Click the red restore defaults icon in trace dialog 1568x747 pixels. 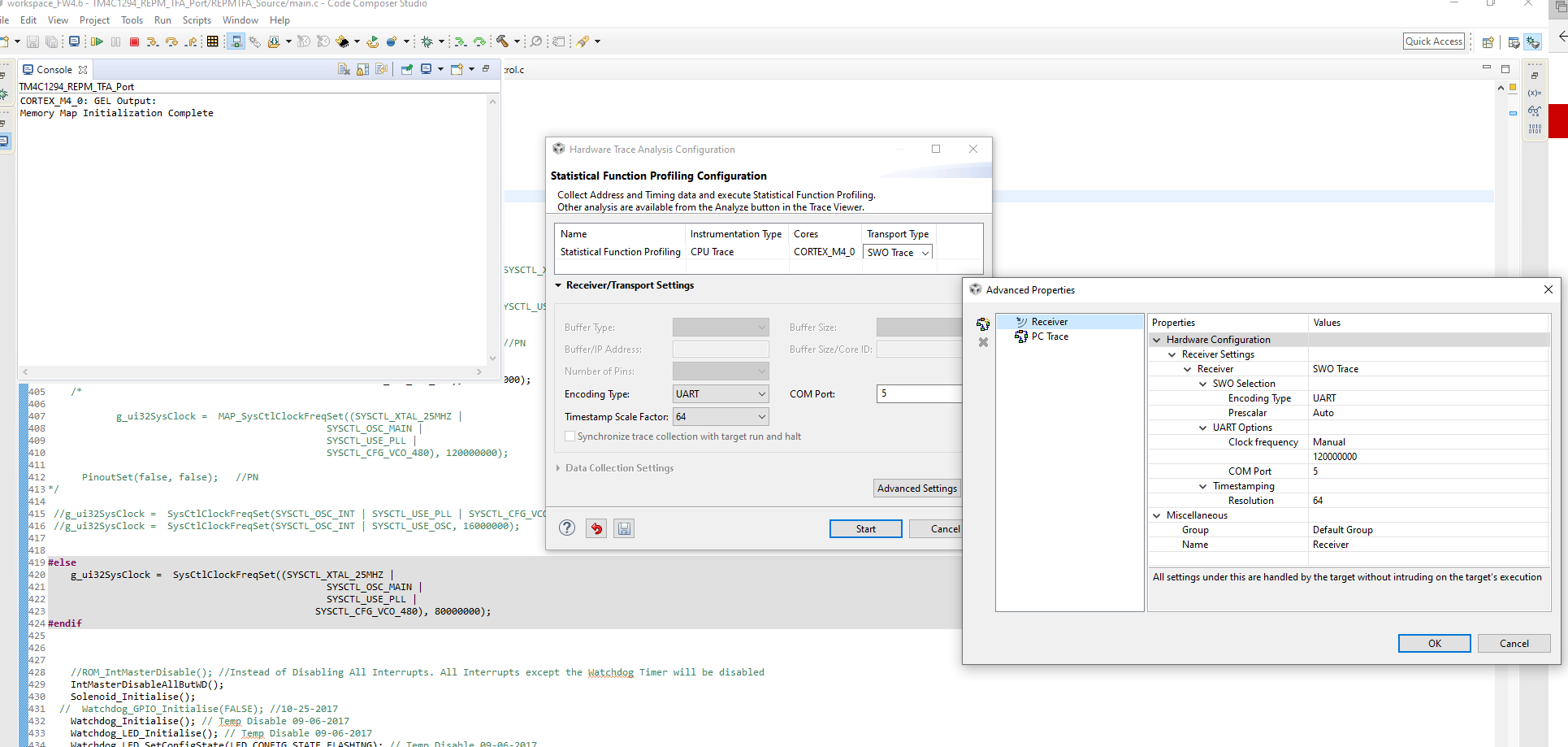click(596, 528)
